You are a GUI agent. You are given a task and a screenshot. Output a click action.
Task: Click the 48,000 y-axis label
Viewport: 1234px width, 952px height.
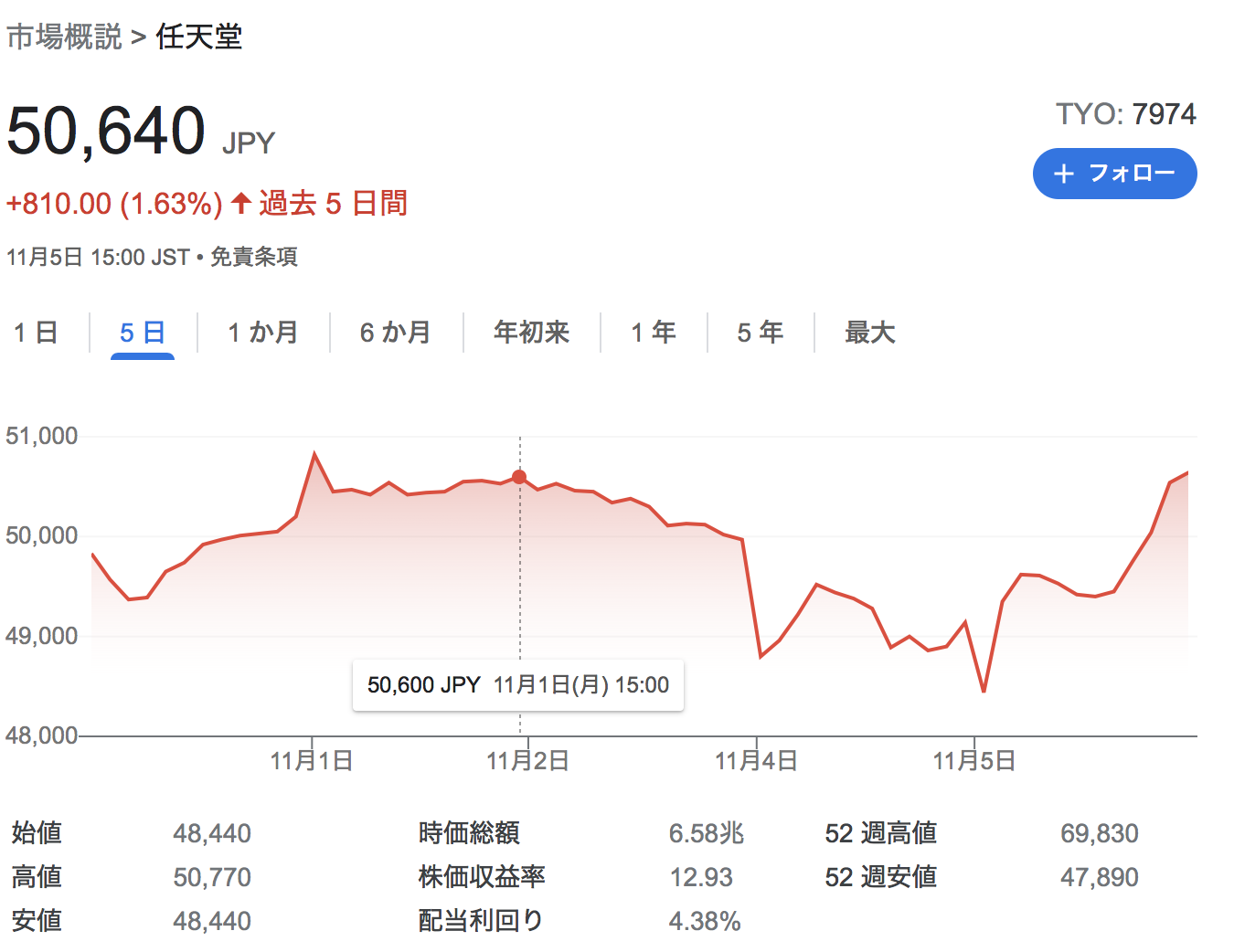click(42, 735)
